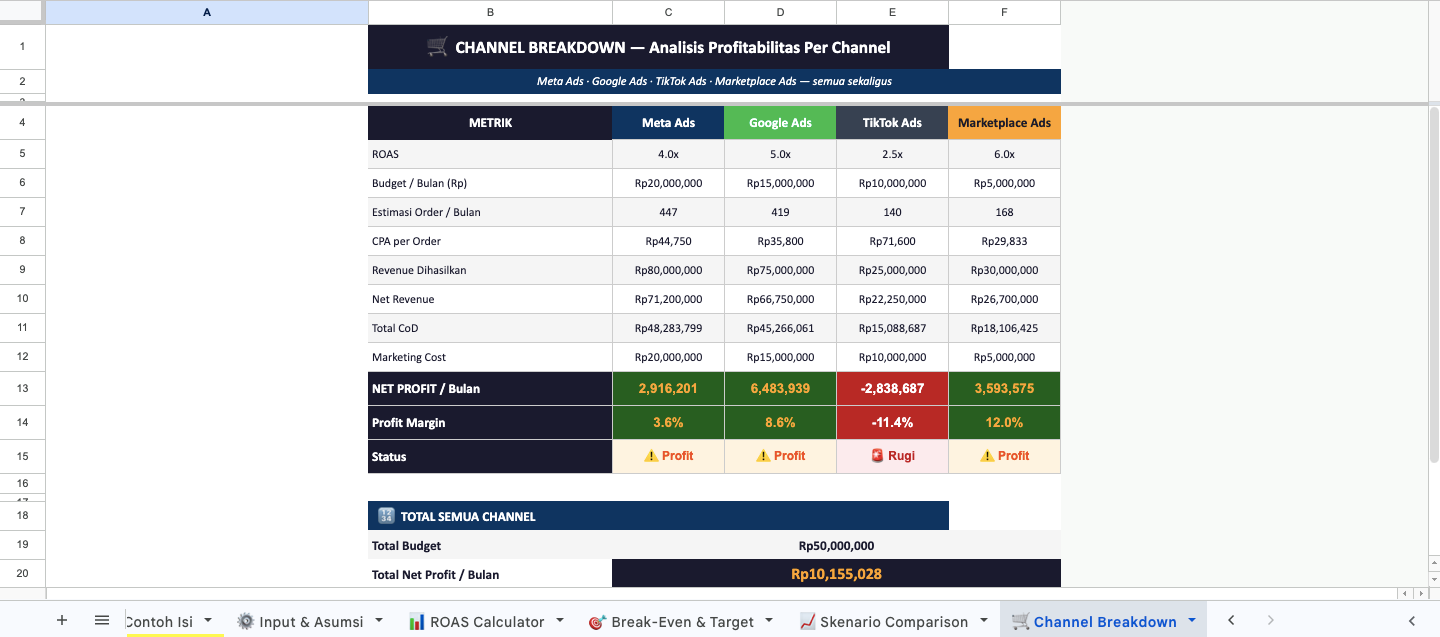Open Channel Breakdown tab dropdown arrow
This screenshot has height=637, width=1440.
click(x=1192, y=621)
